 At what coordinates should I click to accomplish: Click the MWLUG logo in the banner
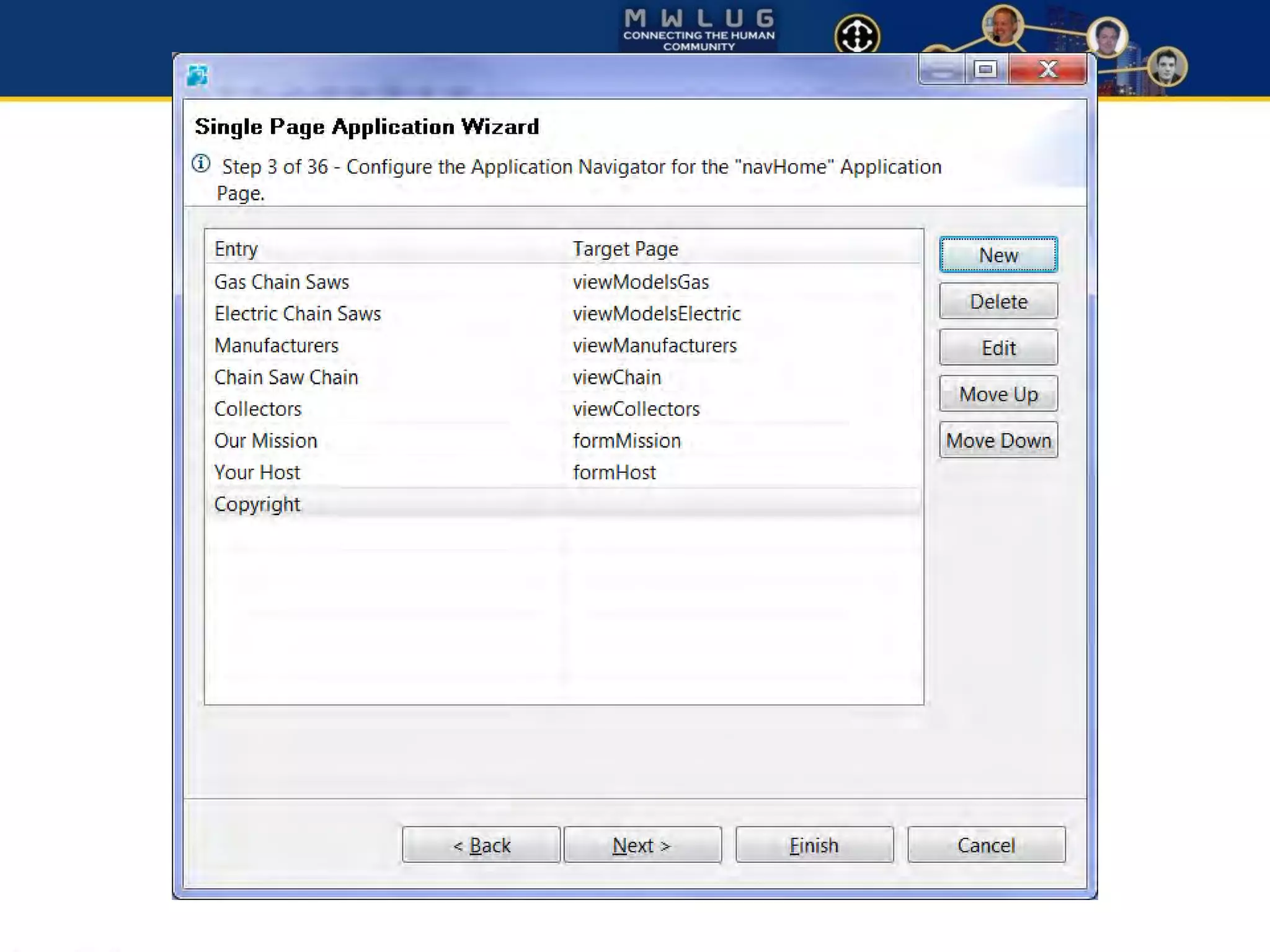pyautogui.click(x=699, y=29)
